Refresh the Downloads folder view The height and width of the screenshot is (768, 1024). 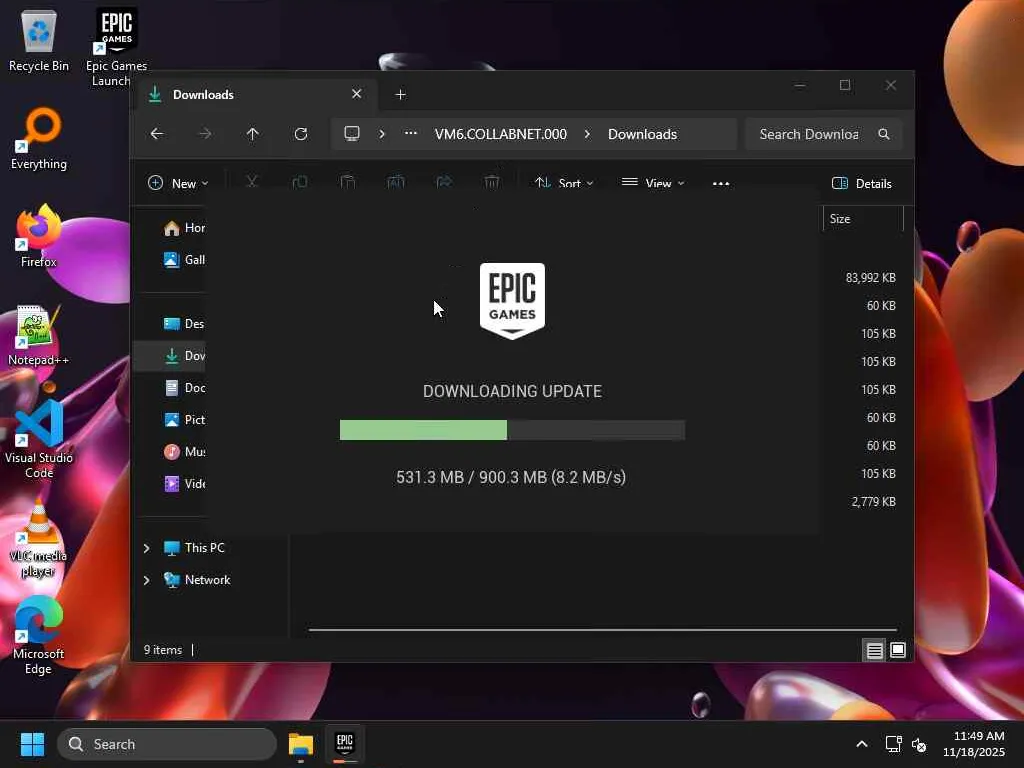(300, 134)
